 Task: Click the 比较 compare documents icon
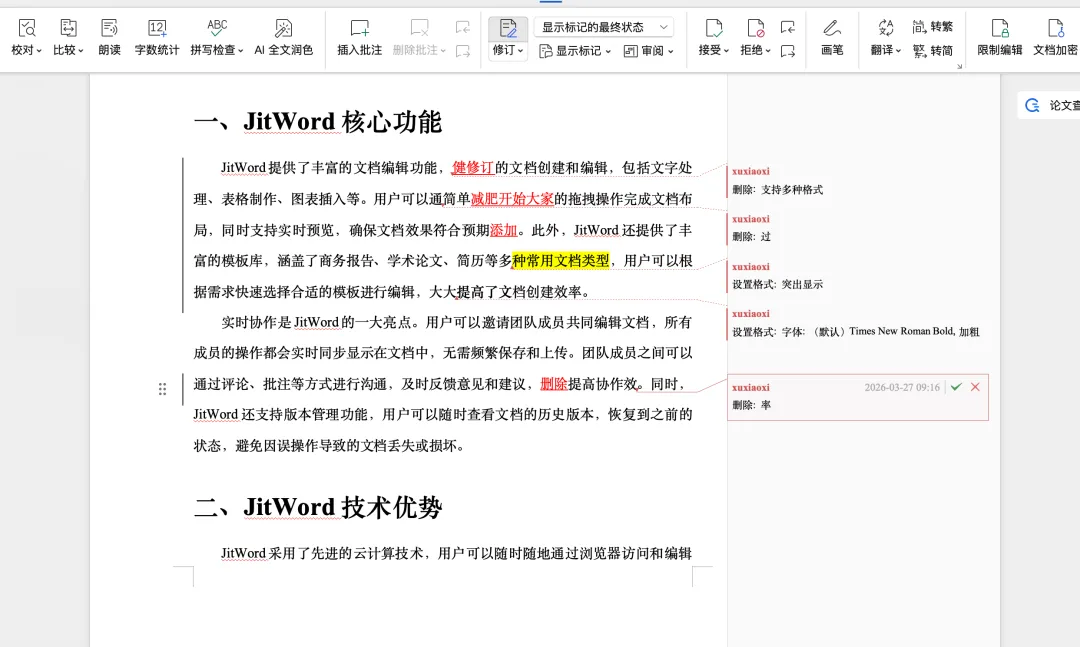(68, 28)
